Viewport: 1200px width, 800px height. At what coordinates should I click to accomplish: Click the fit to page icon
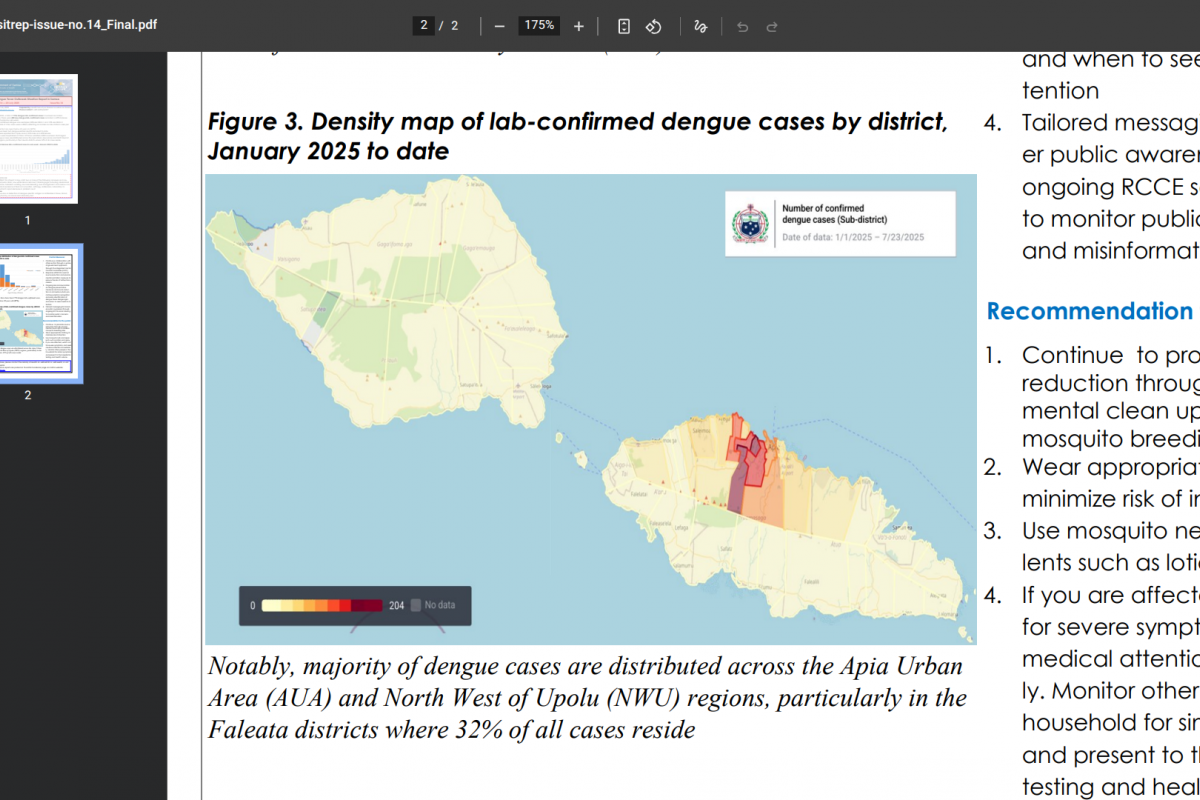(624, 26)
